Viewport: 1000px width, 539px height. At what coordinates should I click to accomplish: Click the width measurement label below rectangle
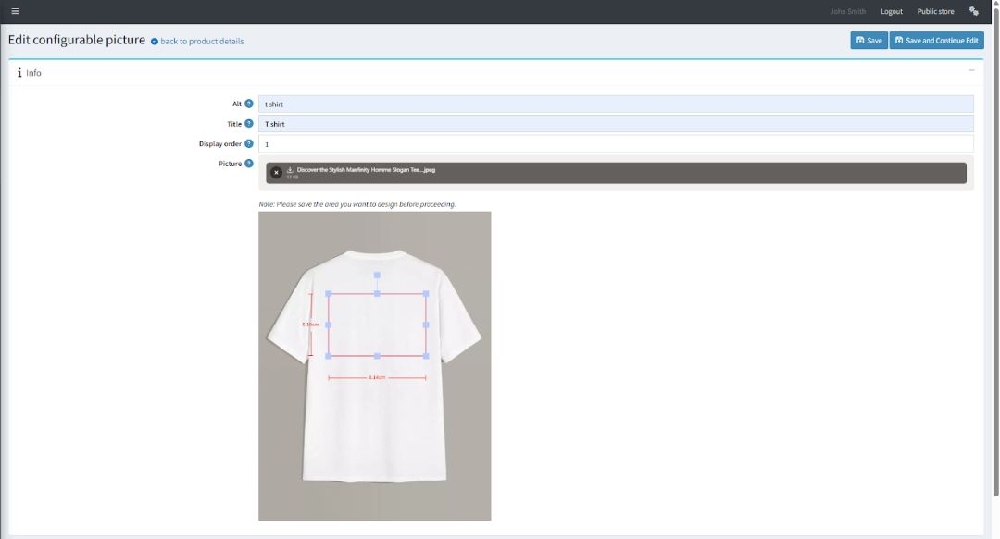point(377,378)
